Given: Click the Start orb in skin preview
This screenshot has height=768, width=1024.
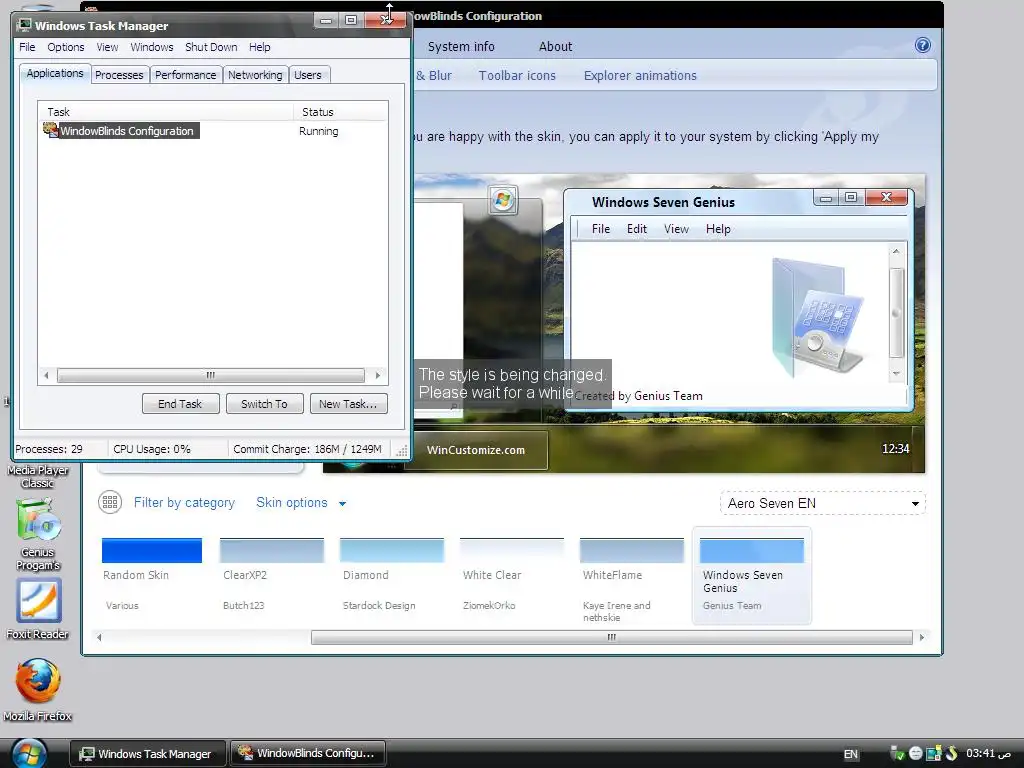Looking at the screenshot, I should coord(503,200).
